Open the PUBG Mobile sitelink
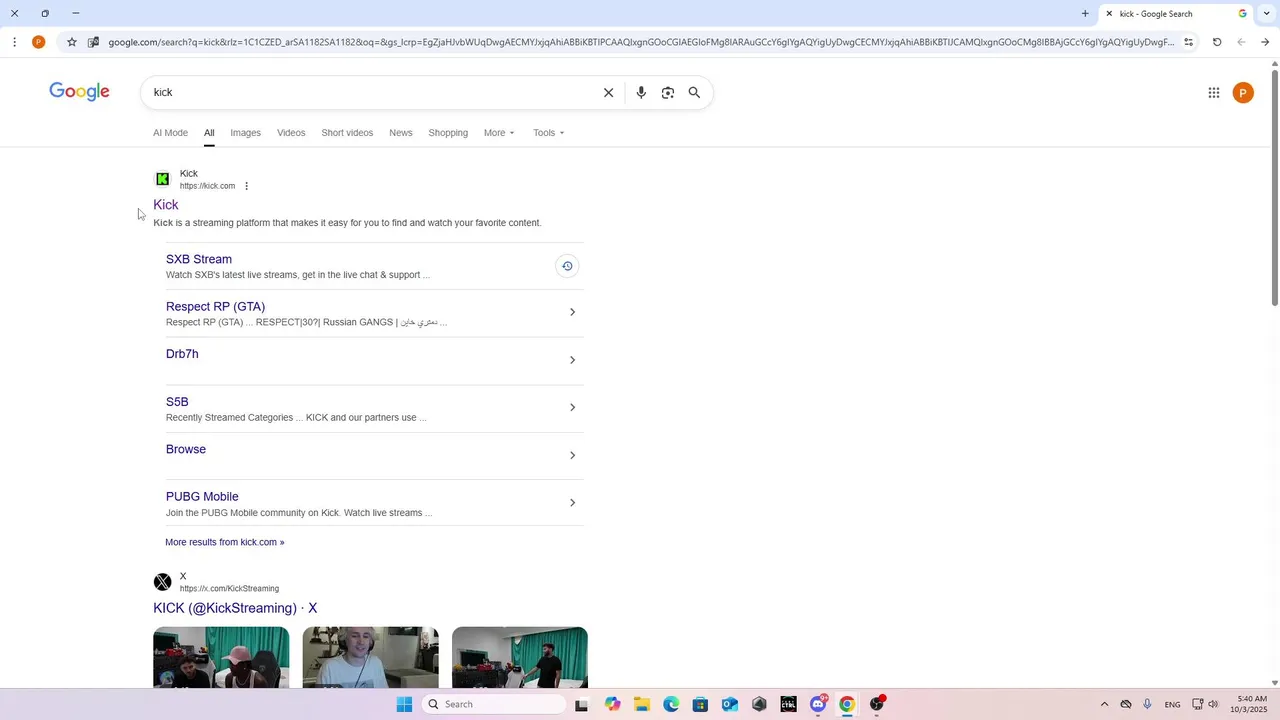The width and height of the screenshot is (1280, 720). tap(202, 497)
